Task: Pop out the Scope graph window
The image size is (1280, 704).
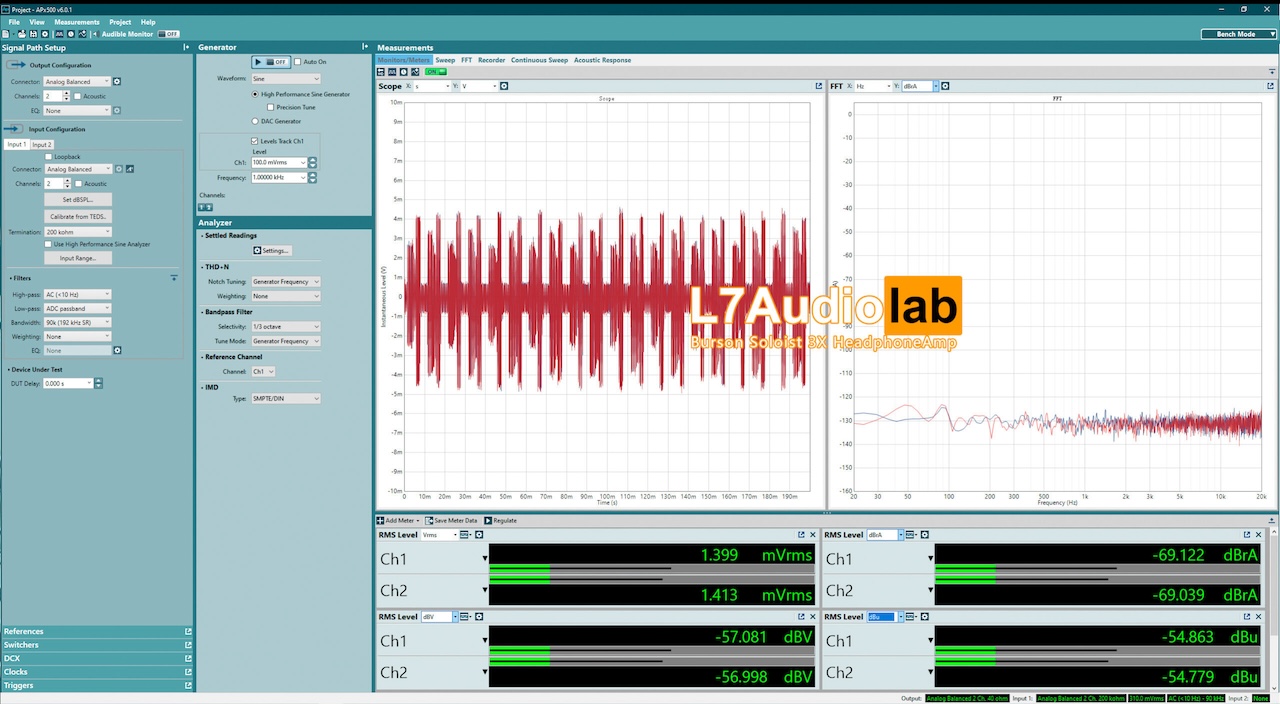Action: (819, 86)
